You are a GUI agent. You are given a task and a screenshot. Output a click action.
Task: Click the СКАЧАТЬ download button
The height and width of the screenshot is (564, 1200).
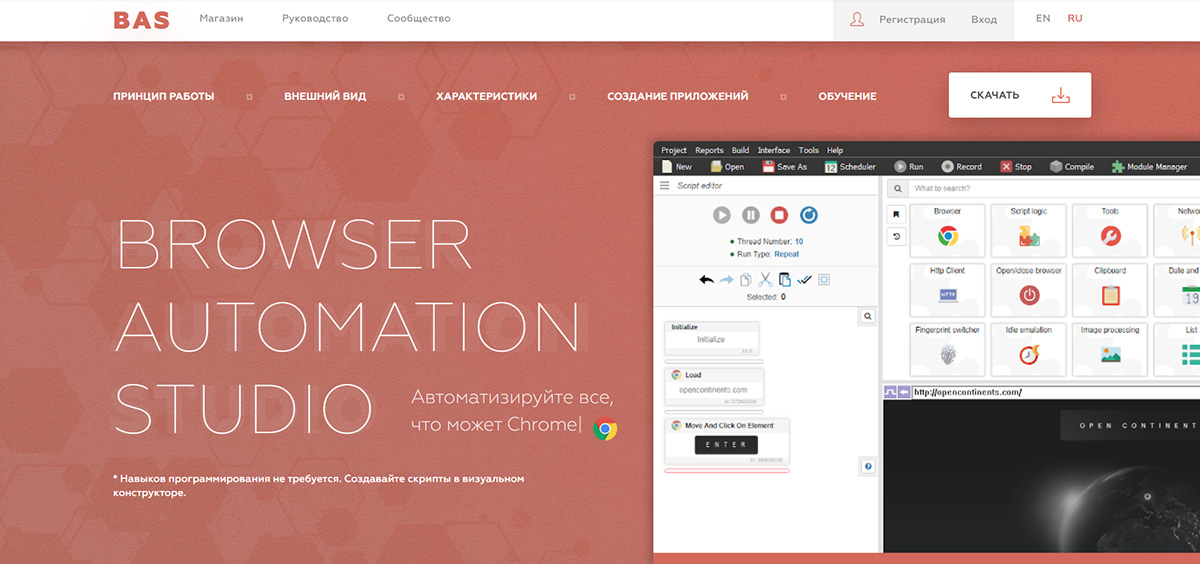[x=1020, y=95]
